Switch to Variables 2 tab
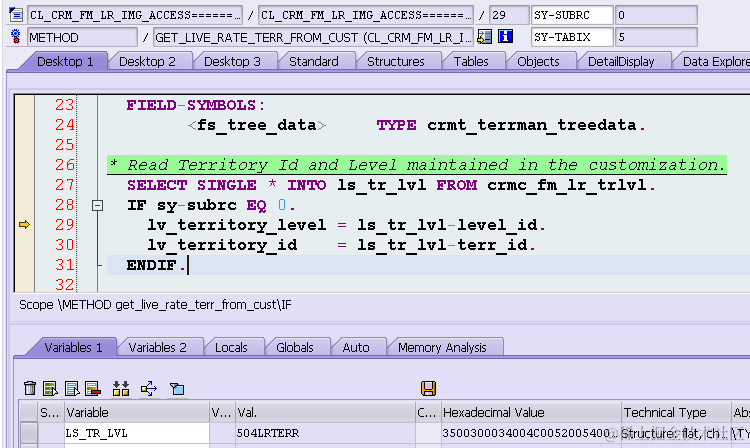The height and width of the screenshot is (448, 750). [x=157, y=348]
